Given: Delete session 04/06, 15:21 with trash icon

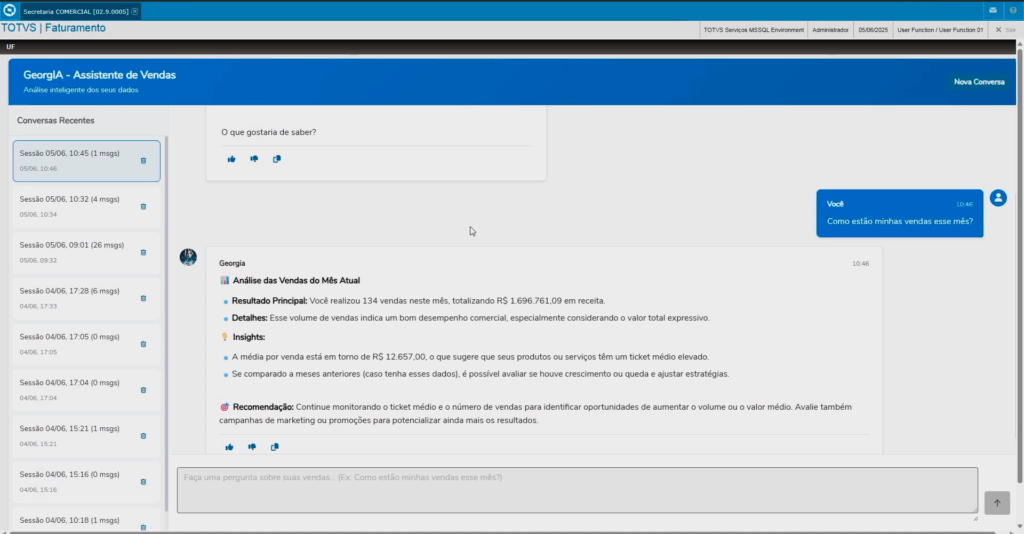Looking at the screenshot, I should pos(144,436).
